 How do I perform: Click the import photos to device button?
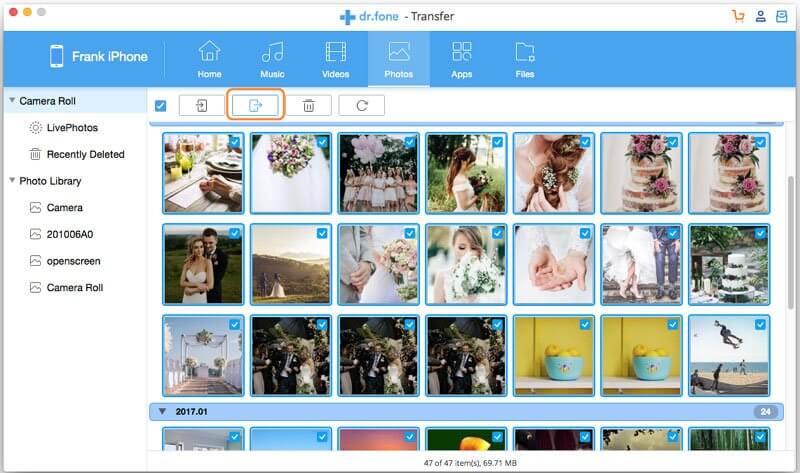202,106
